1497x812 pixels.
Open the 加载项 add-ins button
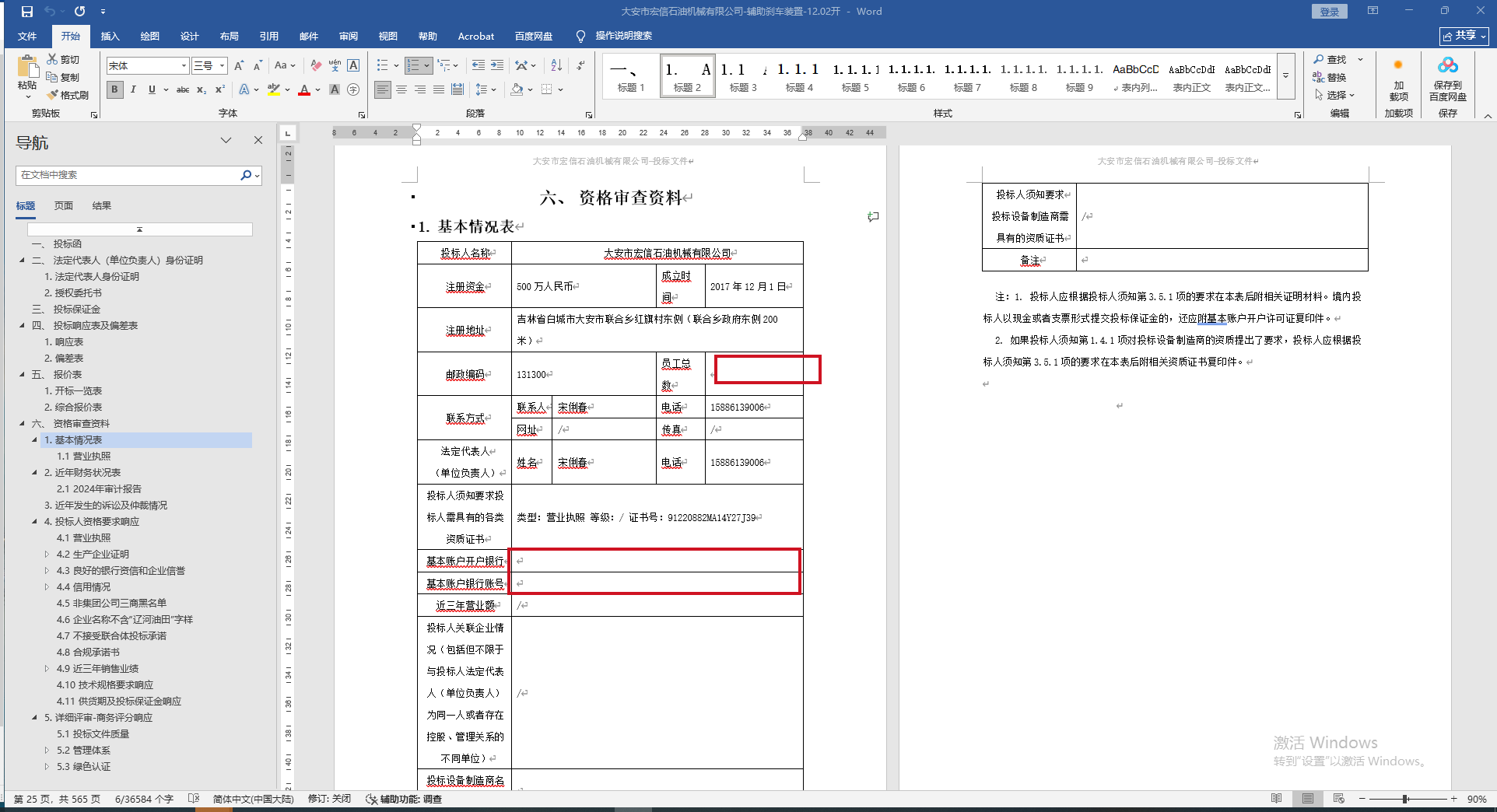coord(1398,79)
